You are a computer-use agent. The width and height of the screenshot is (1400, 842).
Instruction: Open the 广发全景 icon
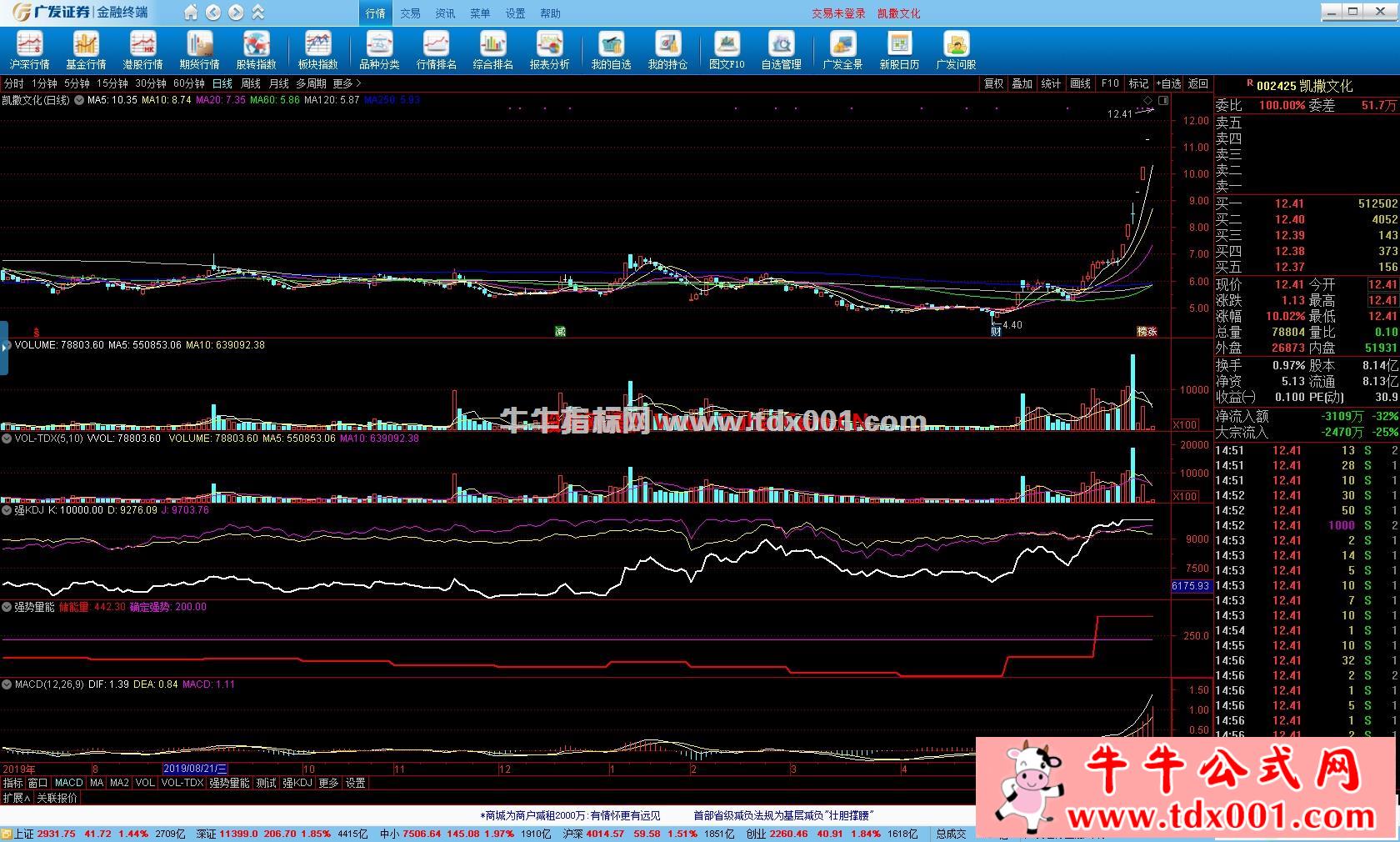coord(842,50)
